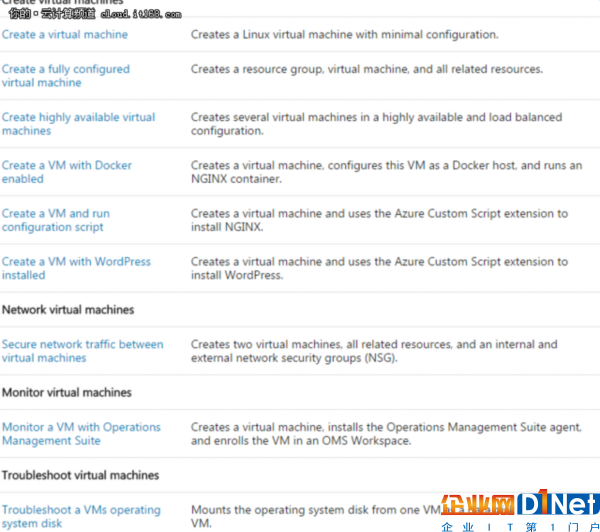600x532 pixels.
Task: Click description 'Creates a resource group, virtual machine...'
Action: tap(367, 69)
